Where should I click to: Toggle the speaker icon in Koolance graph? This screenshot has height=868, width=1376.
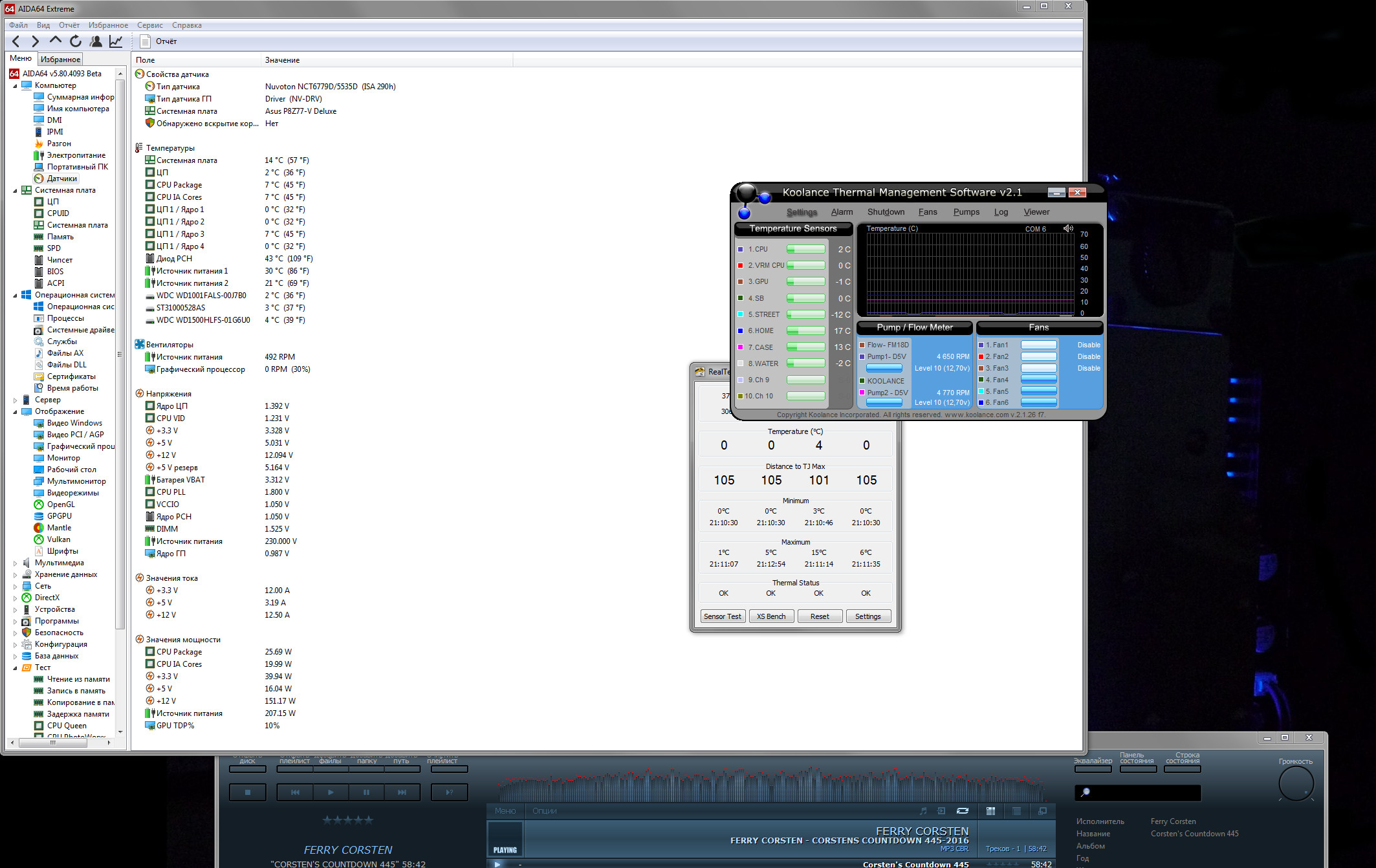[x=1068, y=228]
